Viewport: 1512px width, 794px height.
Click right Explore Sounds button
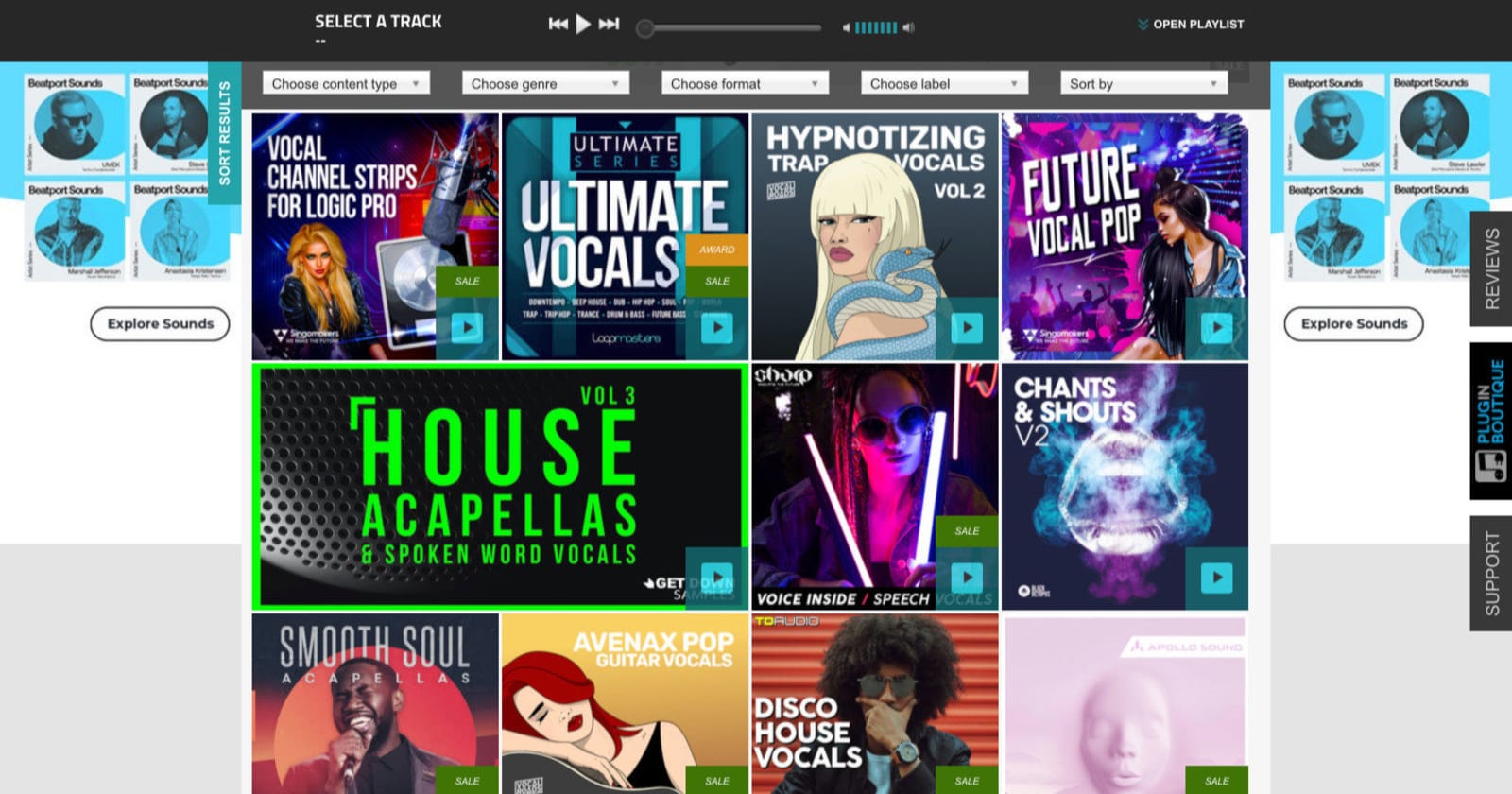(1353, 323)
